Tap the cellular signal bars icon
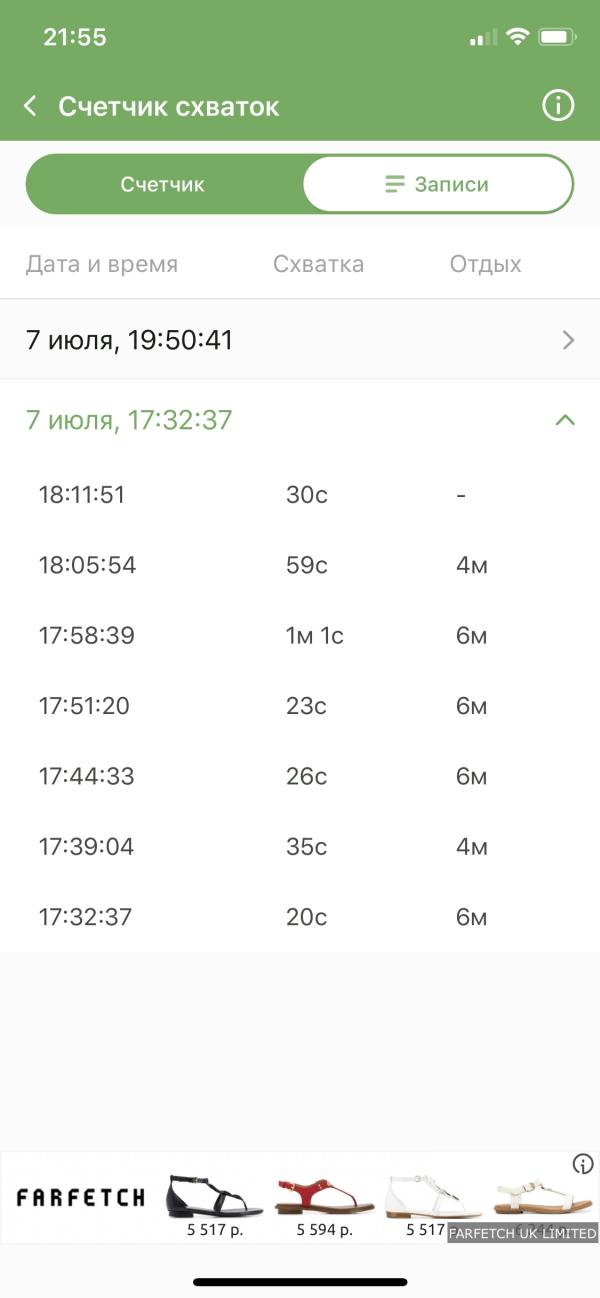This screenshot has height=1298, width=600. tap(483, 37)
